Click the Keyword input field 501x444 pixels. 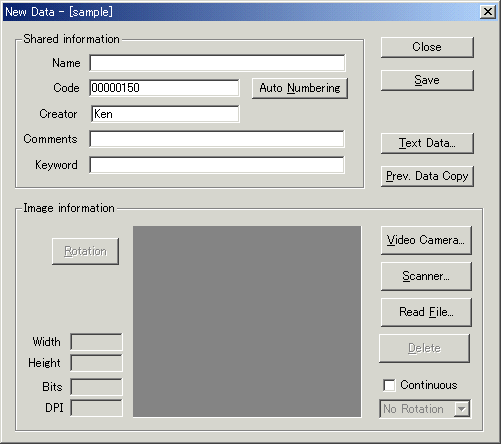(217, 165)
